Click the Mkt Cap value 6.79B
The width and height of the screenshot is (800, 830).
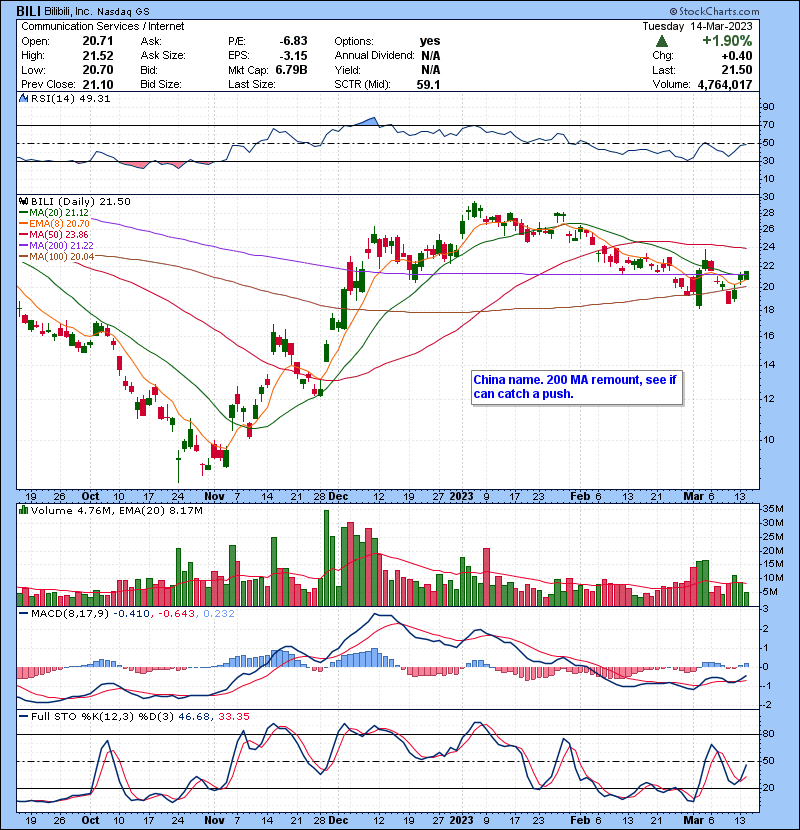pos(291,70)
